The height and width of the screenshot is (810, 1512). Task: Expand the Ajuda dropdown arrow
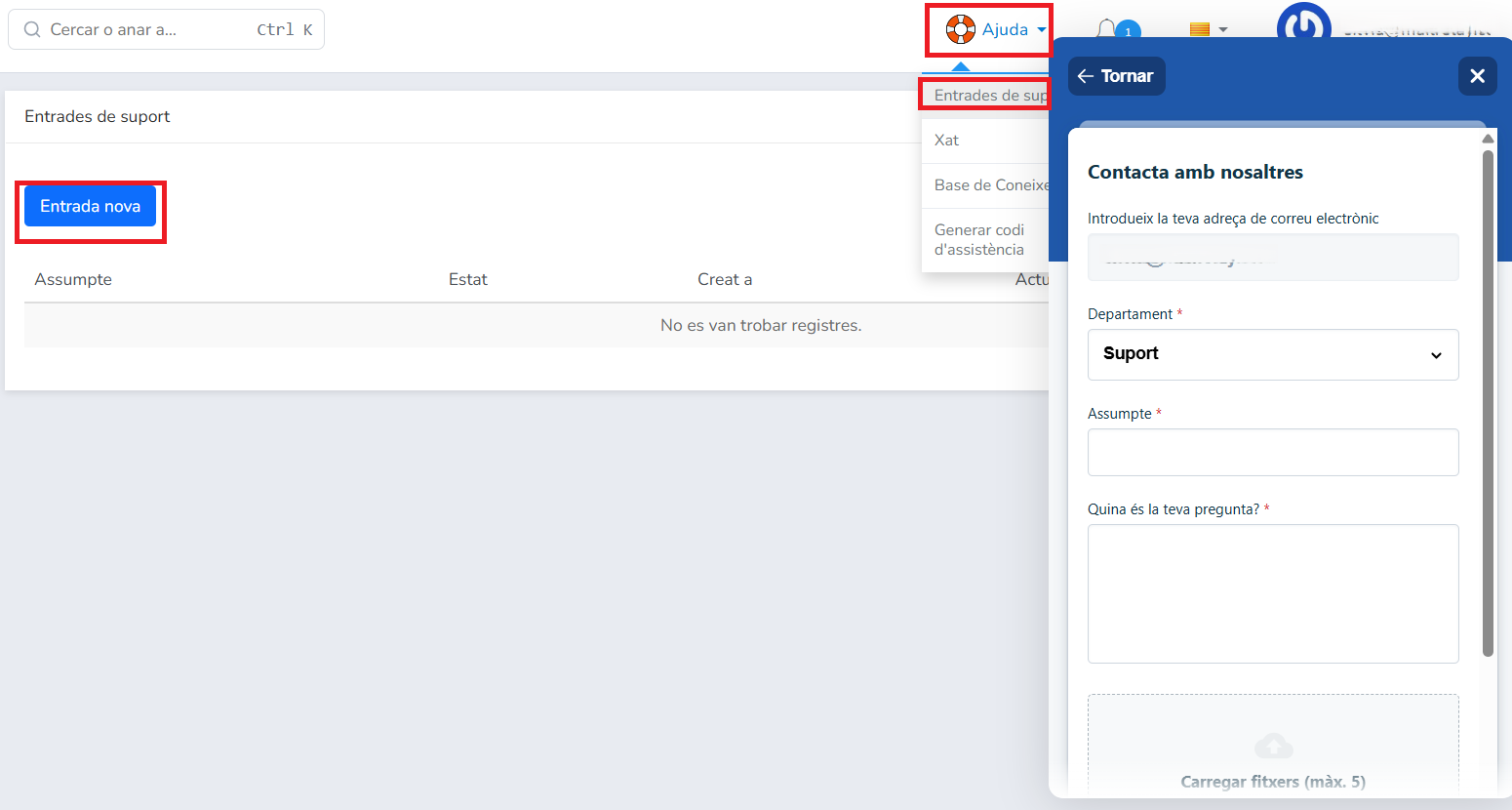[1041, 30]
